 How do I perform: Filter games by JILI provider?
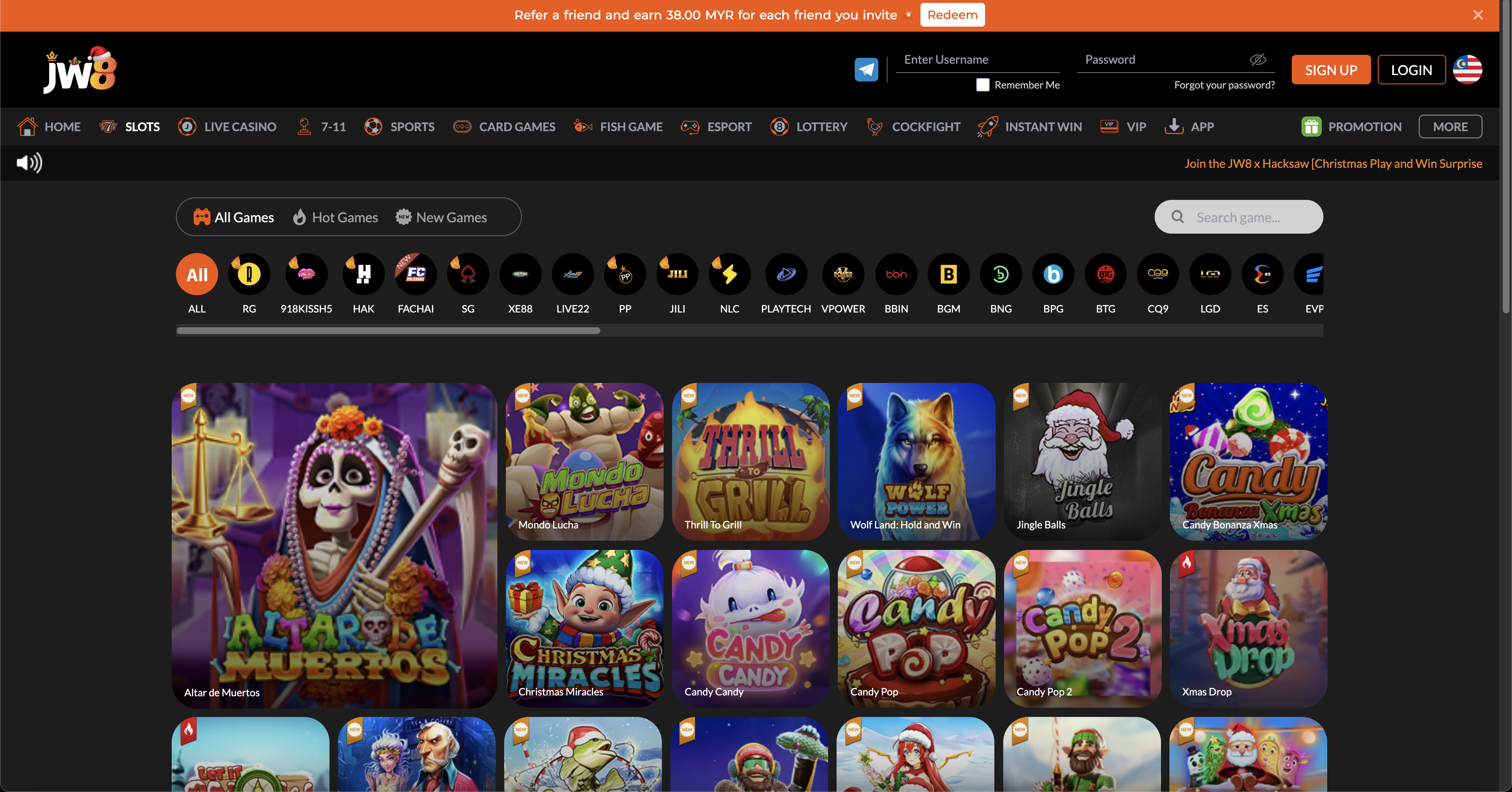[x=678, y=284]
